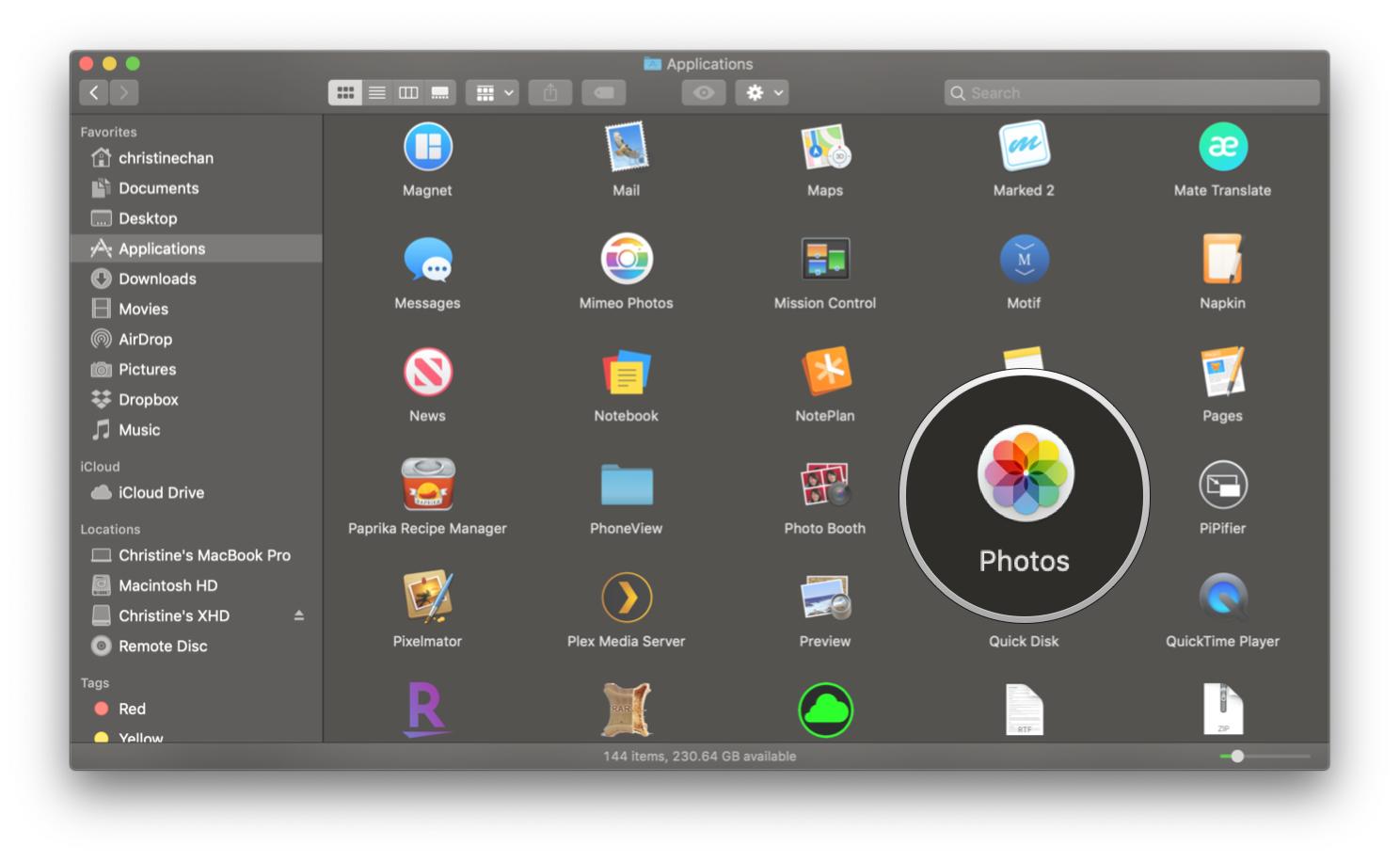Click the Quick Look eye button
Viewport: 1400px width, 862px height.
[704, 92]
